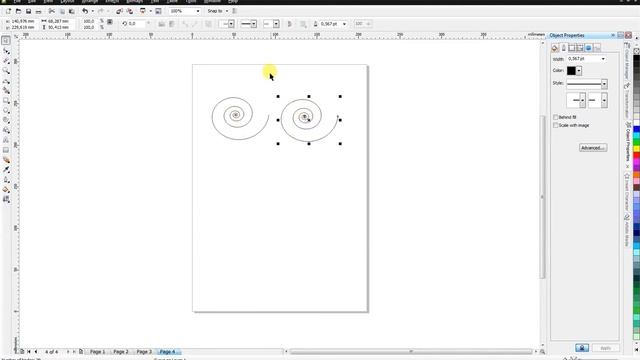Click the Open folder icon
640x360 pixels.
click(18, 11)
